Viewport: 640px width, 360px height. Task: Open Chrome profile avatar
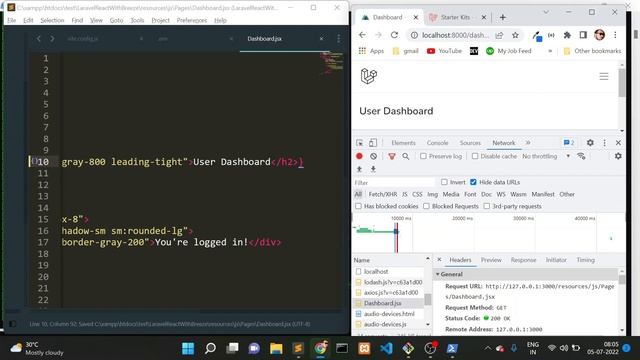(600, 35)
